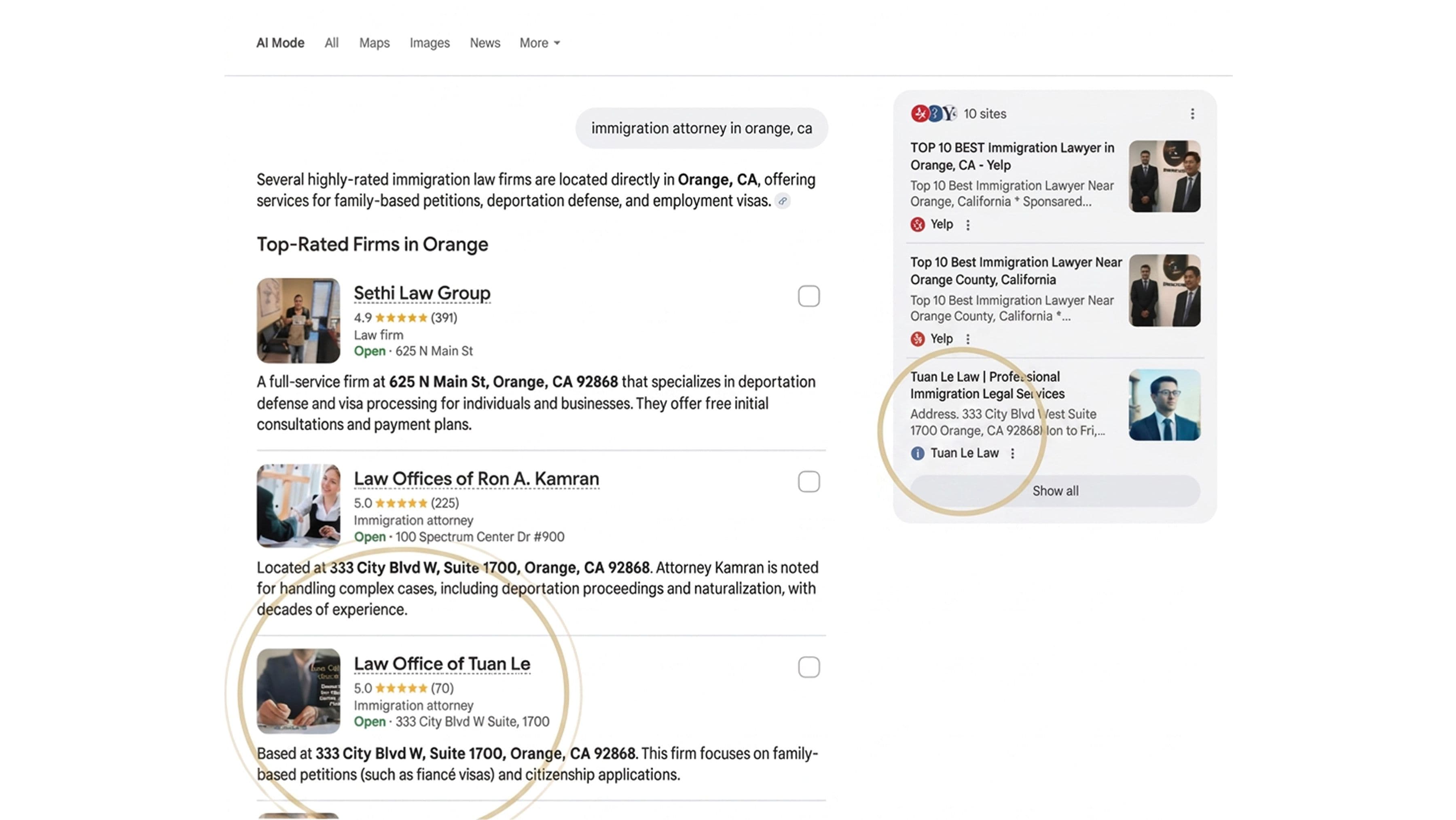
Task: Open the three-dot menu next to Tuan Le Law
Action: pyautogui.click(x=1013, y=453)
